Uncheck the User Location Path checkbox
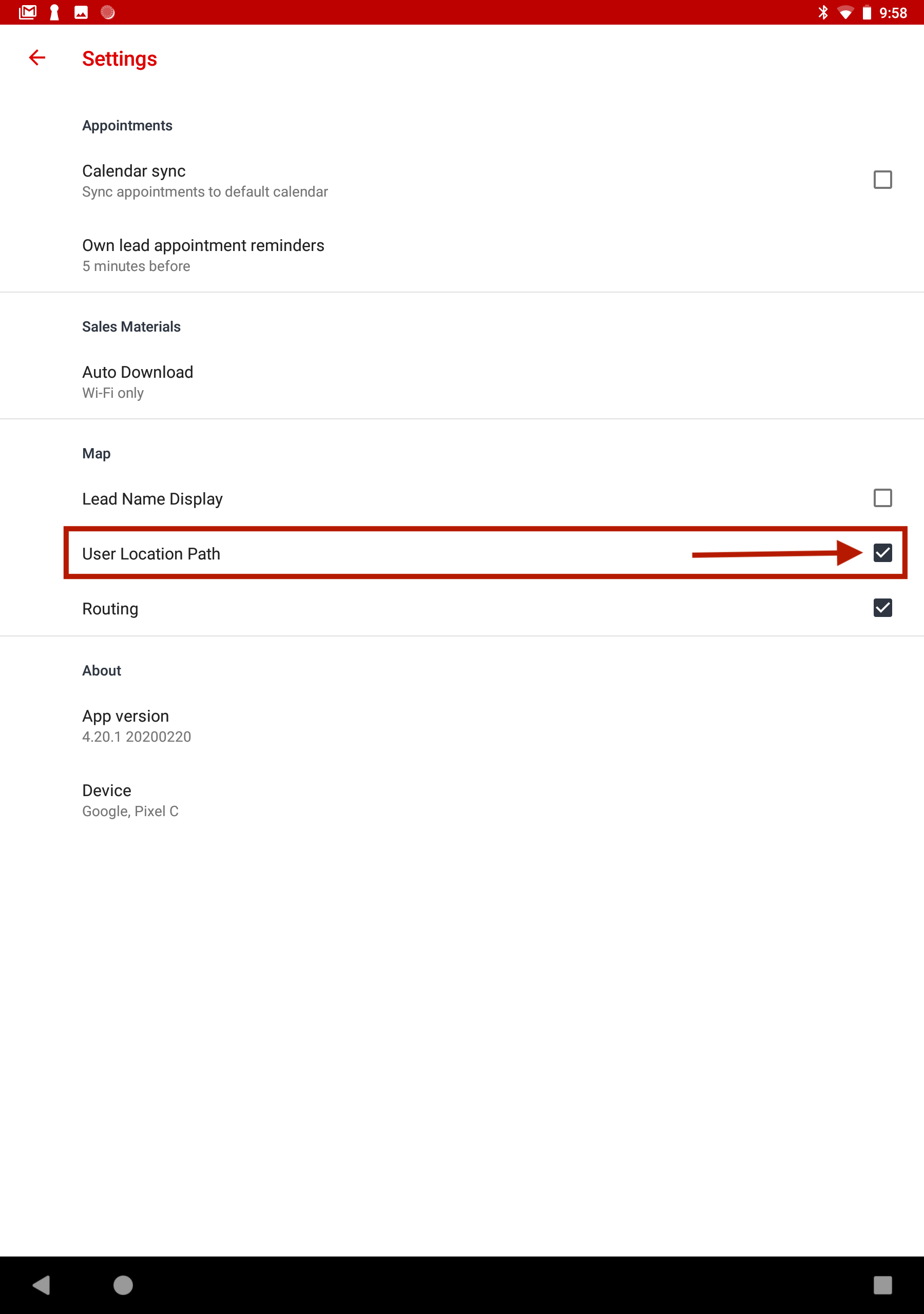The width and height of the screenshot is (924, 1314). click(x=883, y=553)
